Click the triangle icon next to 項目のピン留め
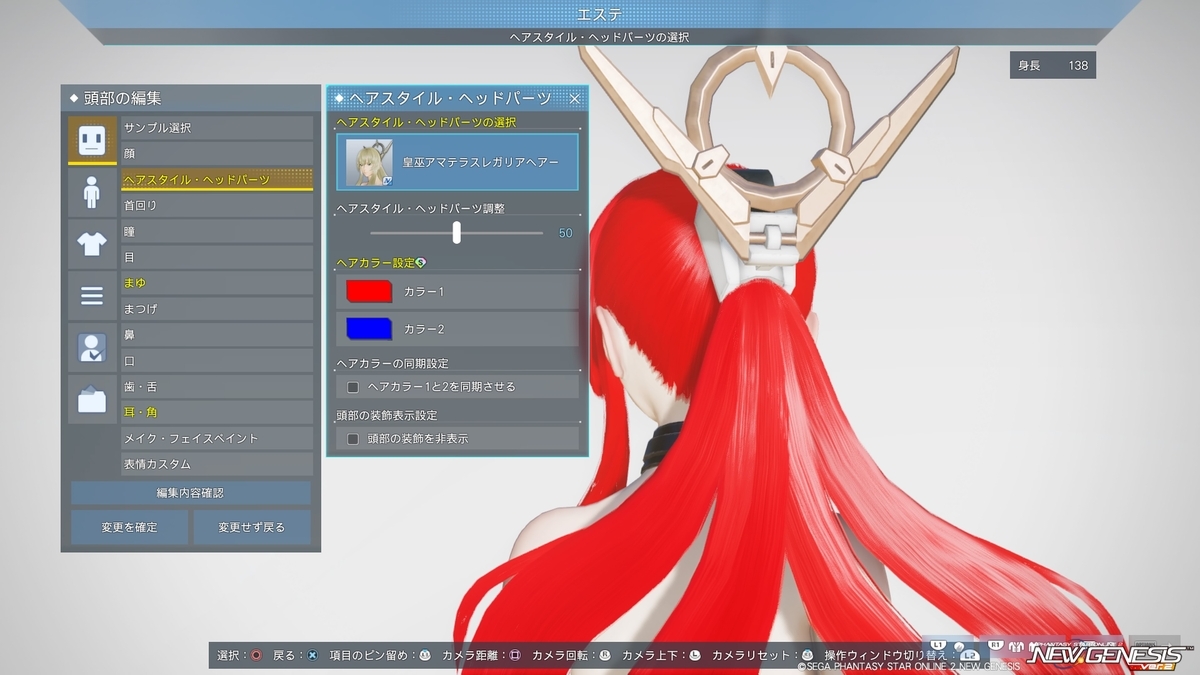1200x675 pixels. click(x=424, y=655)
